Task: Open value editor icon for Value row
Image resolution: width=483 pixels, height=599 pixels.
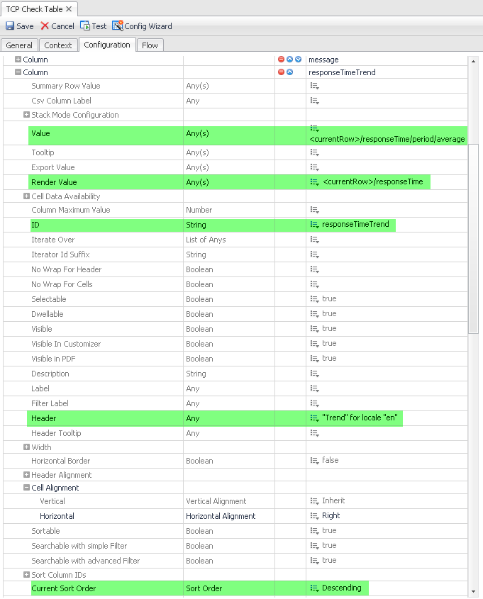Action: (x=314, y=129)
